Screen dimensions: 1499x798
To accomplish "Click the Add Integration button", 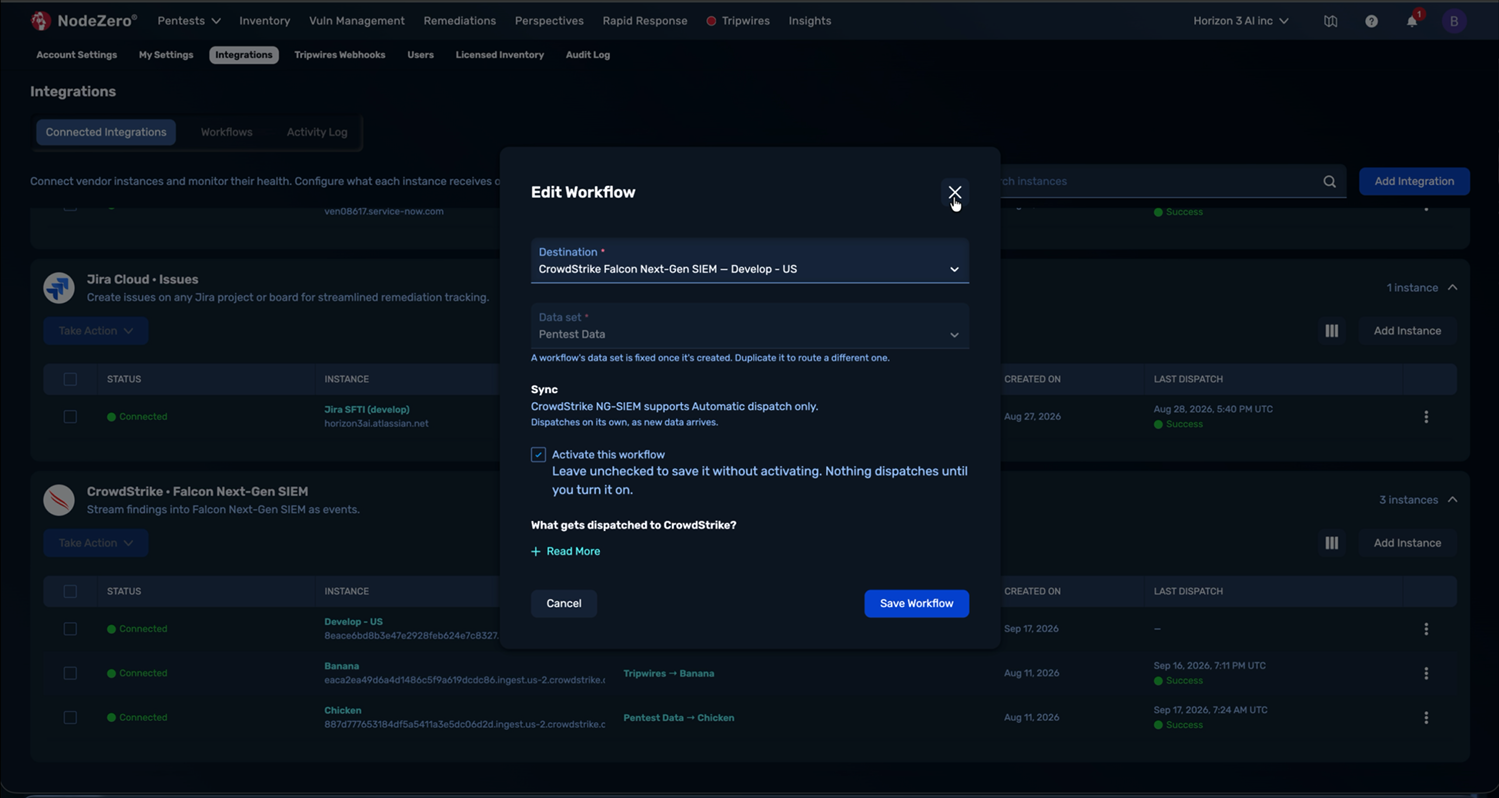I will pyautogui.click(x=1414, y=181).
